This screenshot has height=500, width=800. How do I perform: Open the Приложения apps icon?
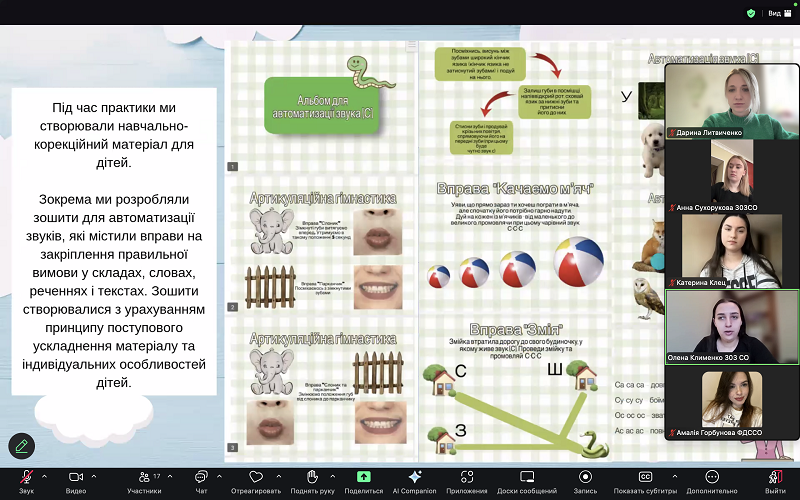click(x=467, y=478)
